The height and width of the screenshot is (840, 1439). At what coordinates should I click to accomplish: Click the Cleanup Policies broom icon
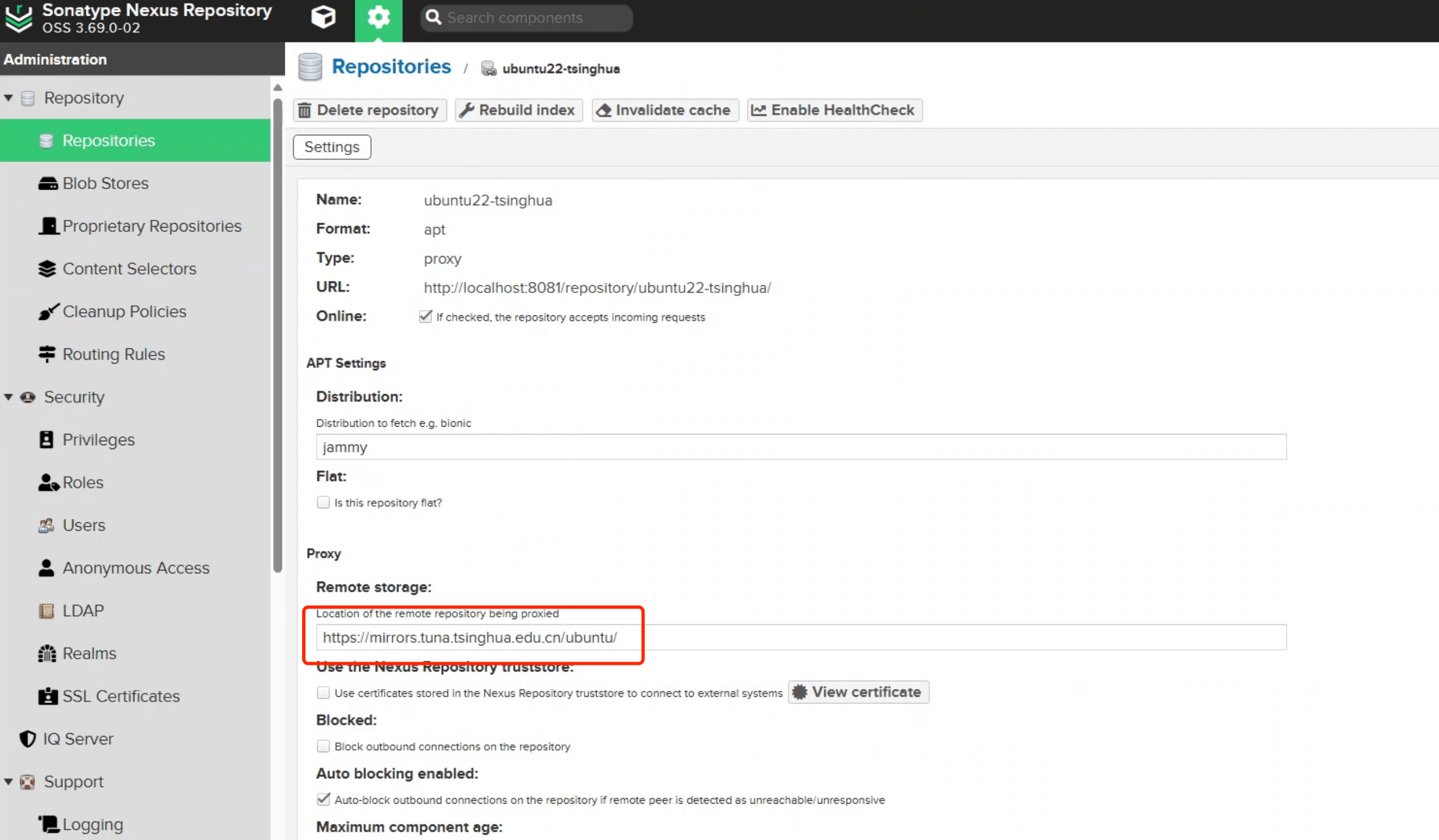click(x=48, y=312)
